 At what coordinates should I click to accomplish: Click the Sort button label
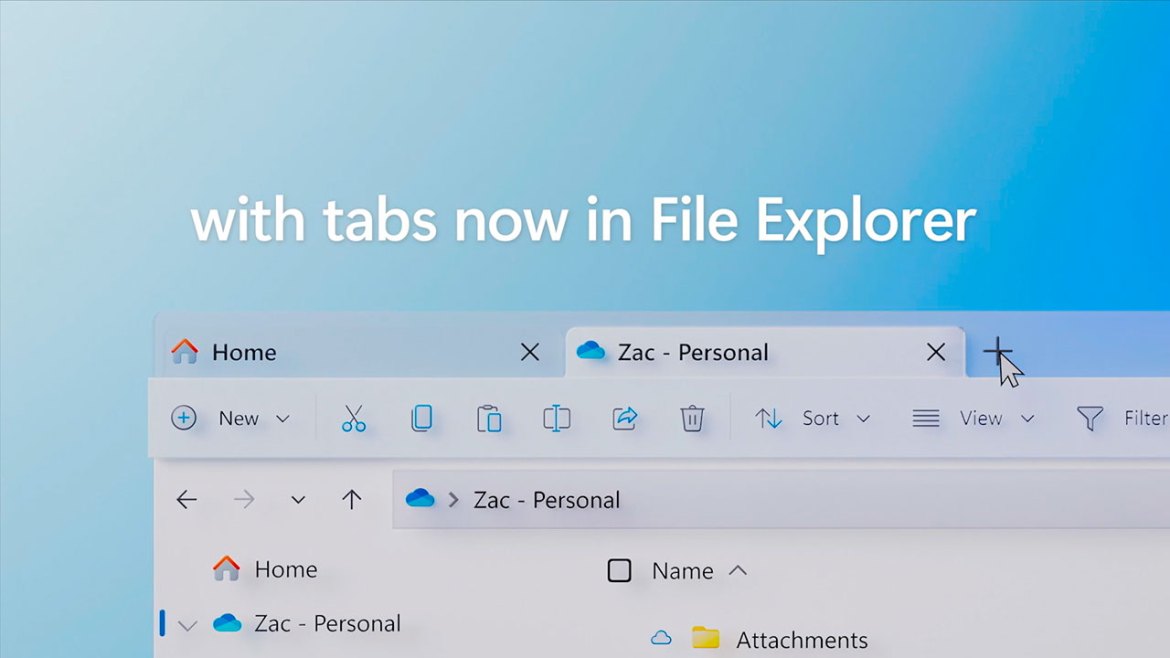(821, 419)
